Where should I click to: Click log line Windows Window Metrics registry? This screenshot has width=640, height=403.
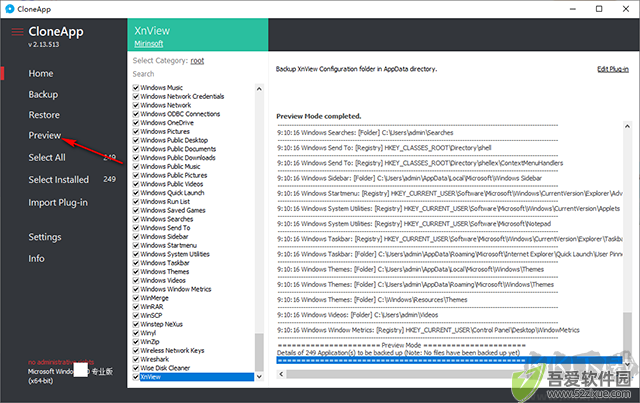(428, 330)
